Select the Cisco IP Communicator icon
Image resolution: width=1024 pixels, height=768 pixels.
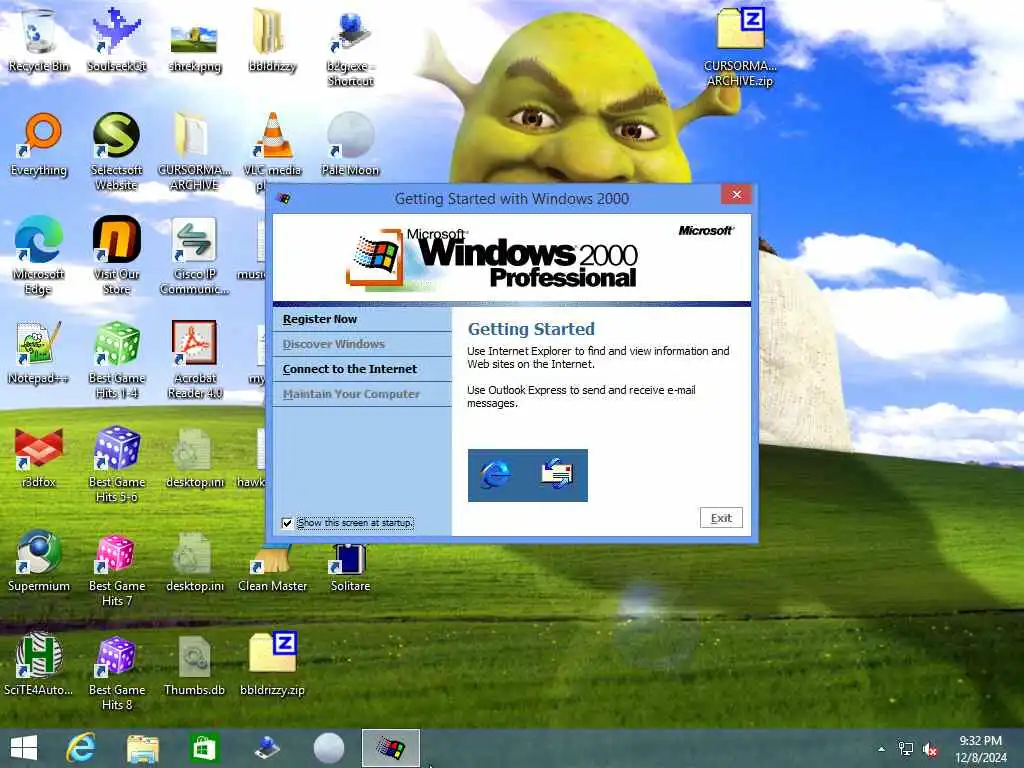pos(194,256)
